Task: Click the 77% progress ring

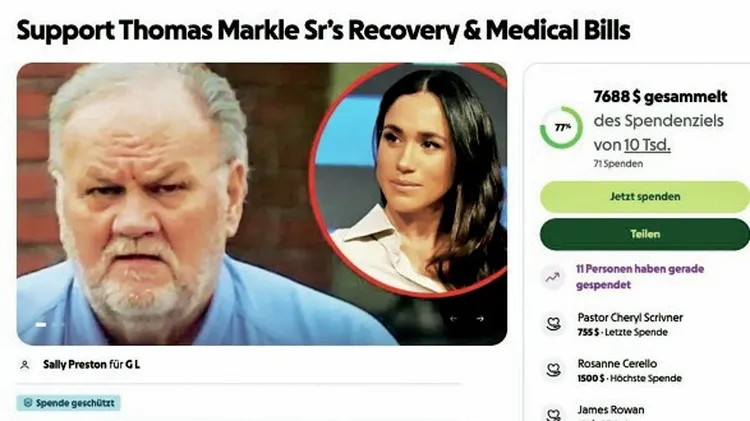Action: tap(562, 127)
